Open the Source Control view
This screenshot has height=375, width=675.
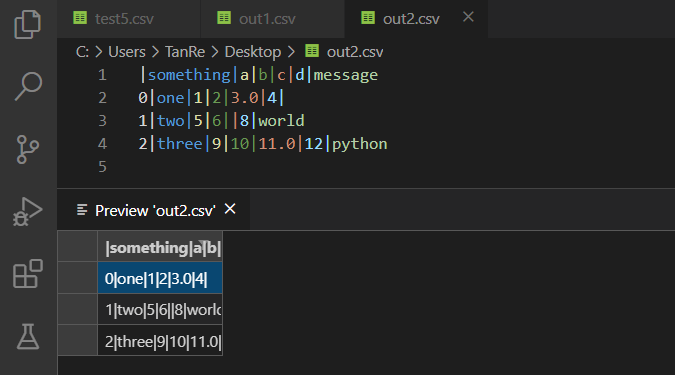(x=28, y=149)
